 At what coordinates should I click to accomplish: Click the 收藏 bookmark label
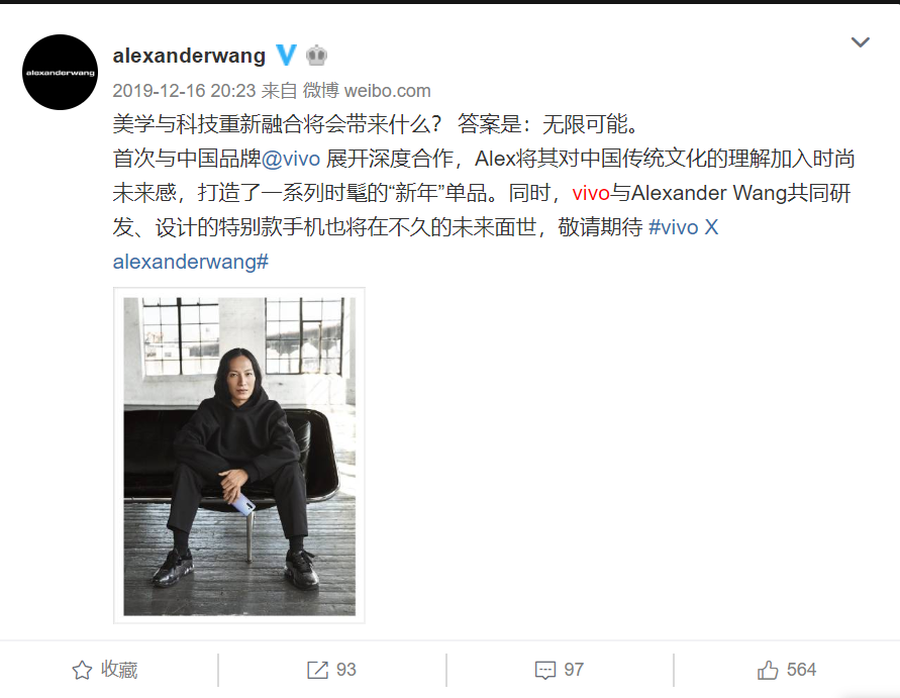pos(119,670)
